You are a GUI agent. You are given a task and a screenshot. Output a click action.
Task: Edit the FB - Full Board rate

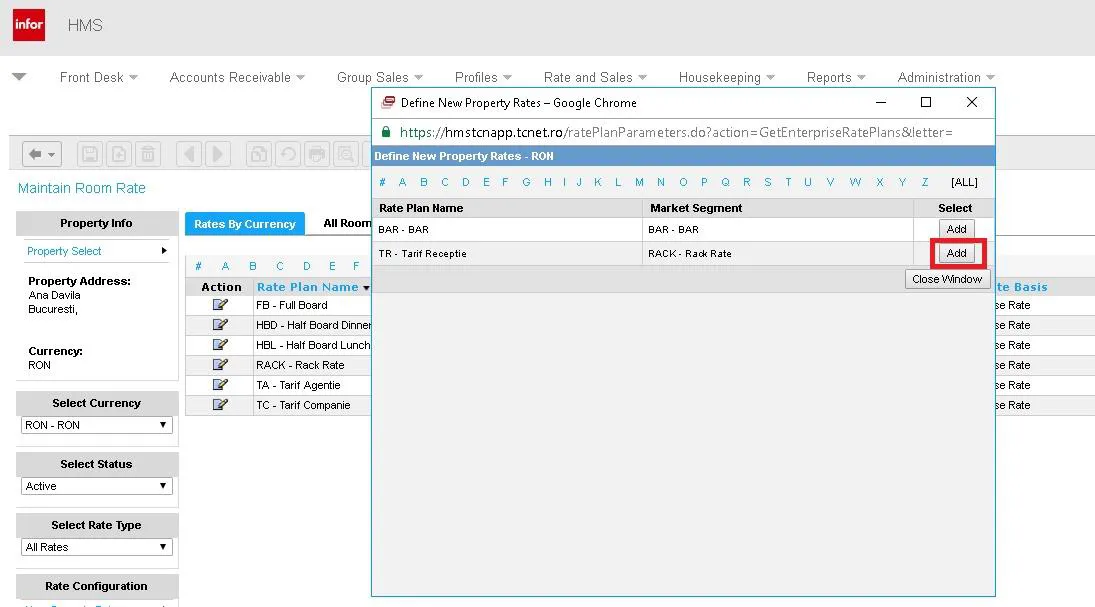[220, 305]
